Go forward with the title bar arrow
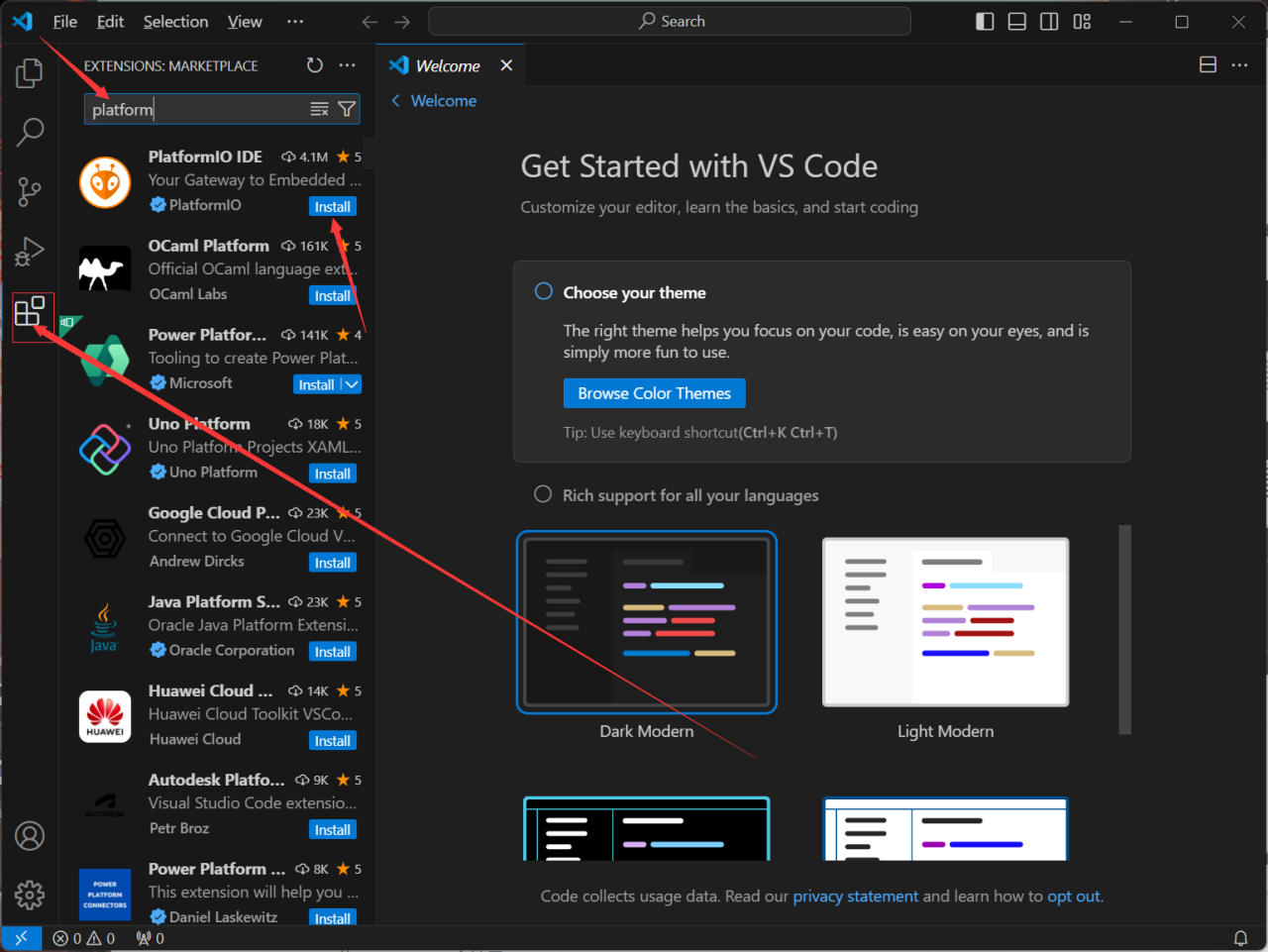1268x952 pixels. coord(402,22)
